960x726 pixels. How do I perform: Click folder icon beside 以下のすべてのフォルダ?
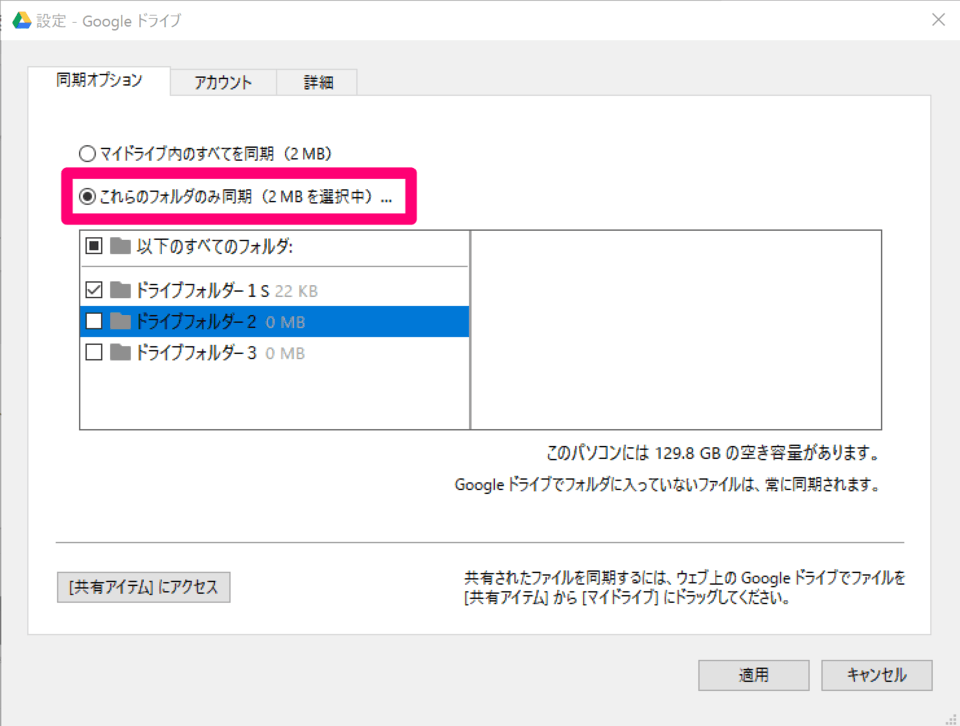click(121, 246)
